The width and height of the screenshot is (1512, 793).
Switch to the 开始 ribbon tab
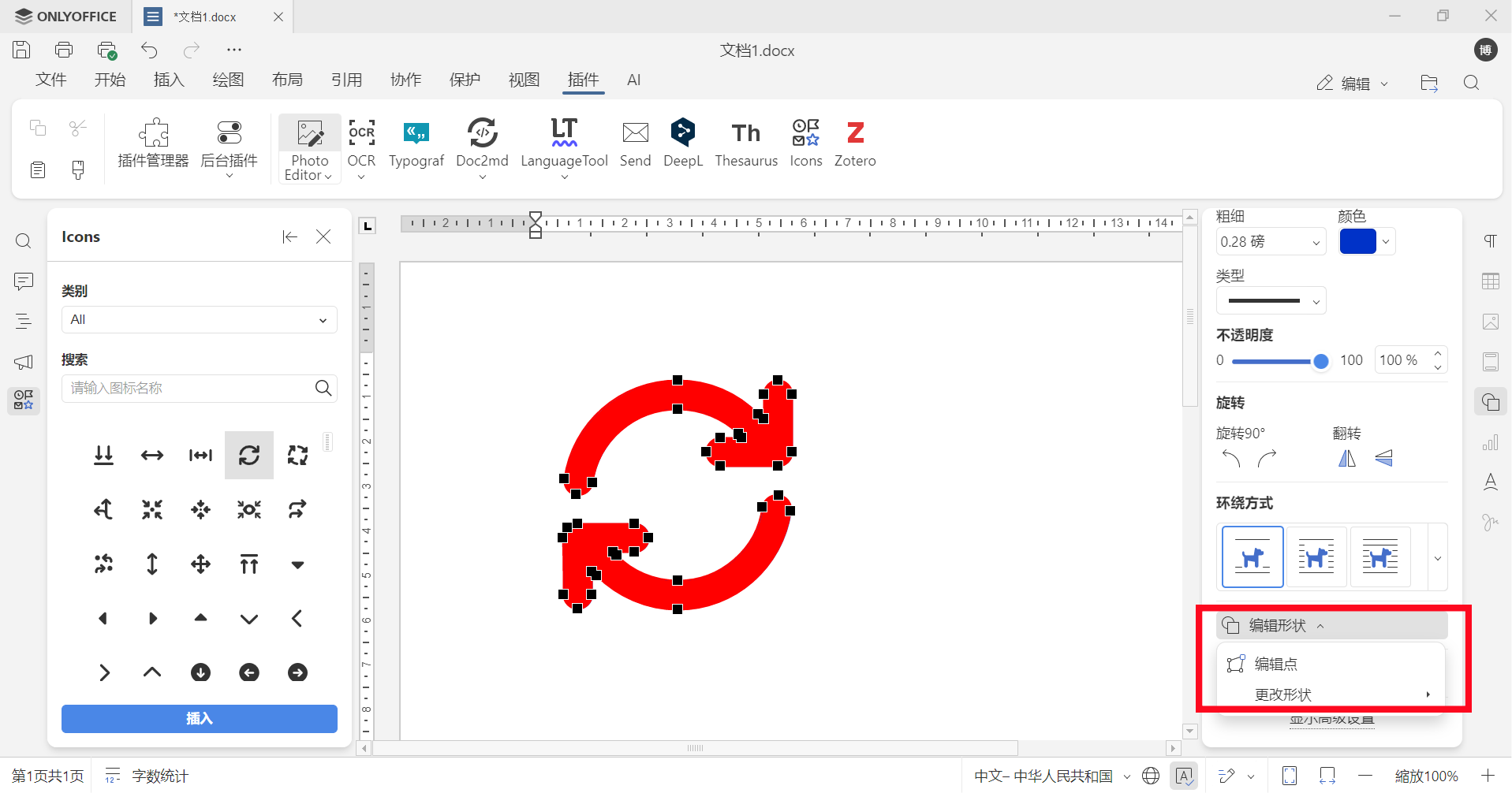point(110,80)
